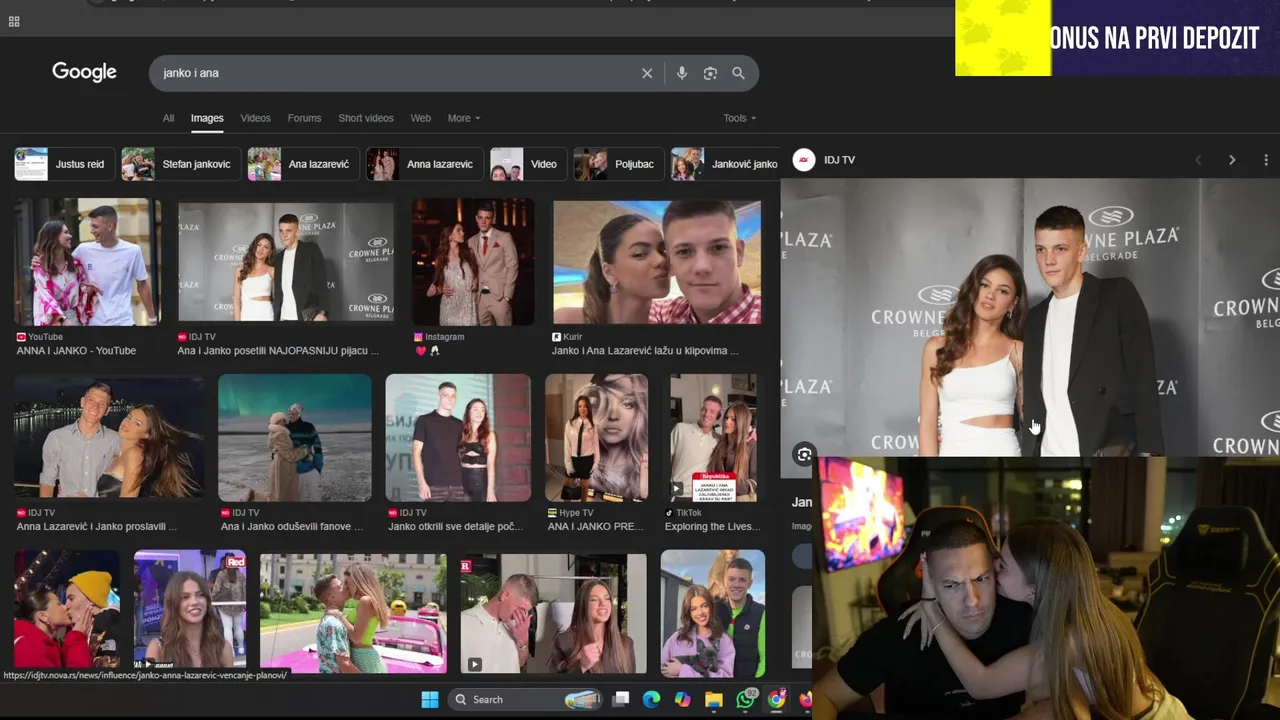Click the taskbar Search box
The image size is (1280, 720).
point(525,699)
